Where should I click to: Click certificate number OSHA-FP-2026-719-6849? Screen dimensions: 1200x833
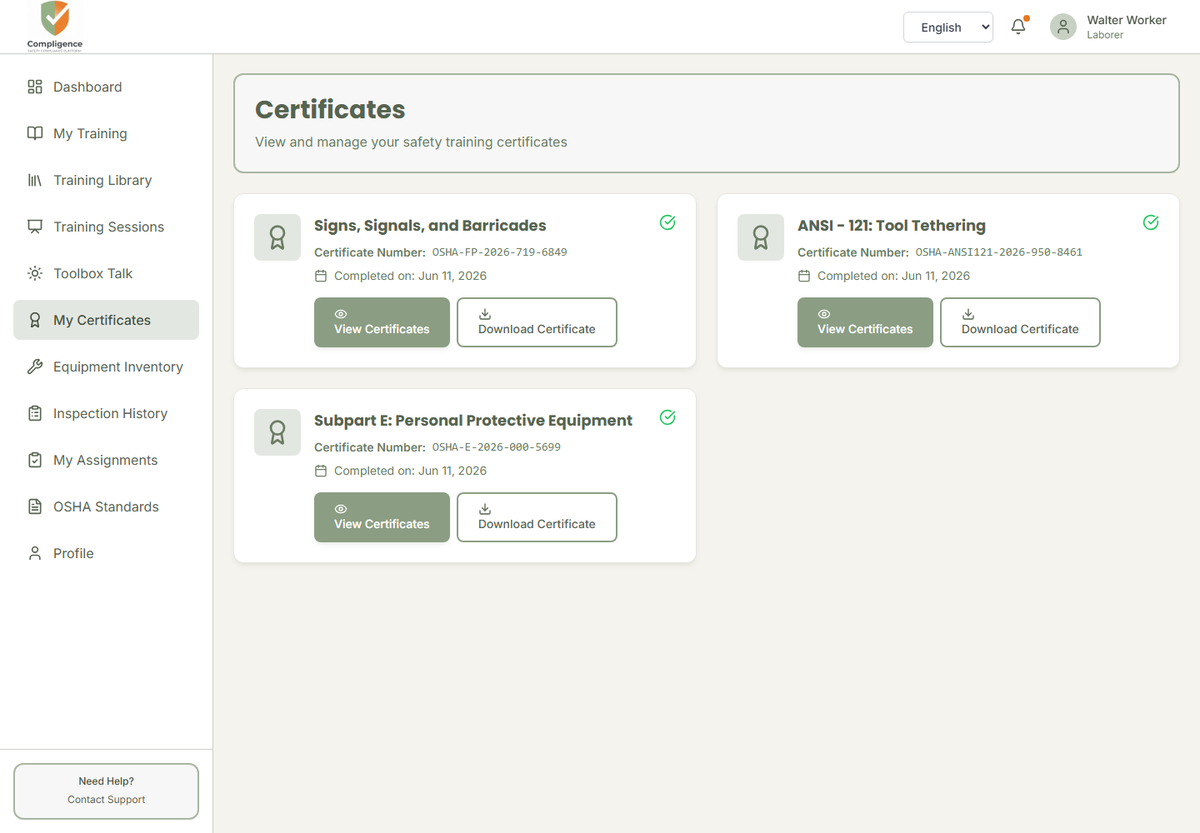point(499,252)
